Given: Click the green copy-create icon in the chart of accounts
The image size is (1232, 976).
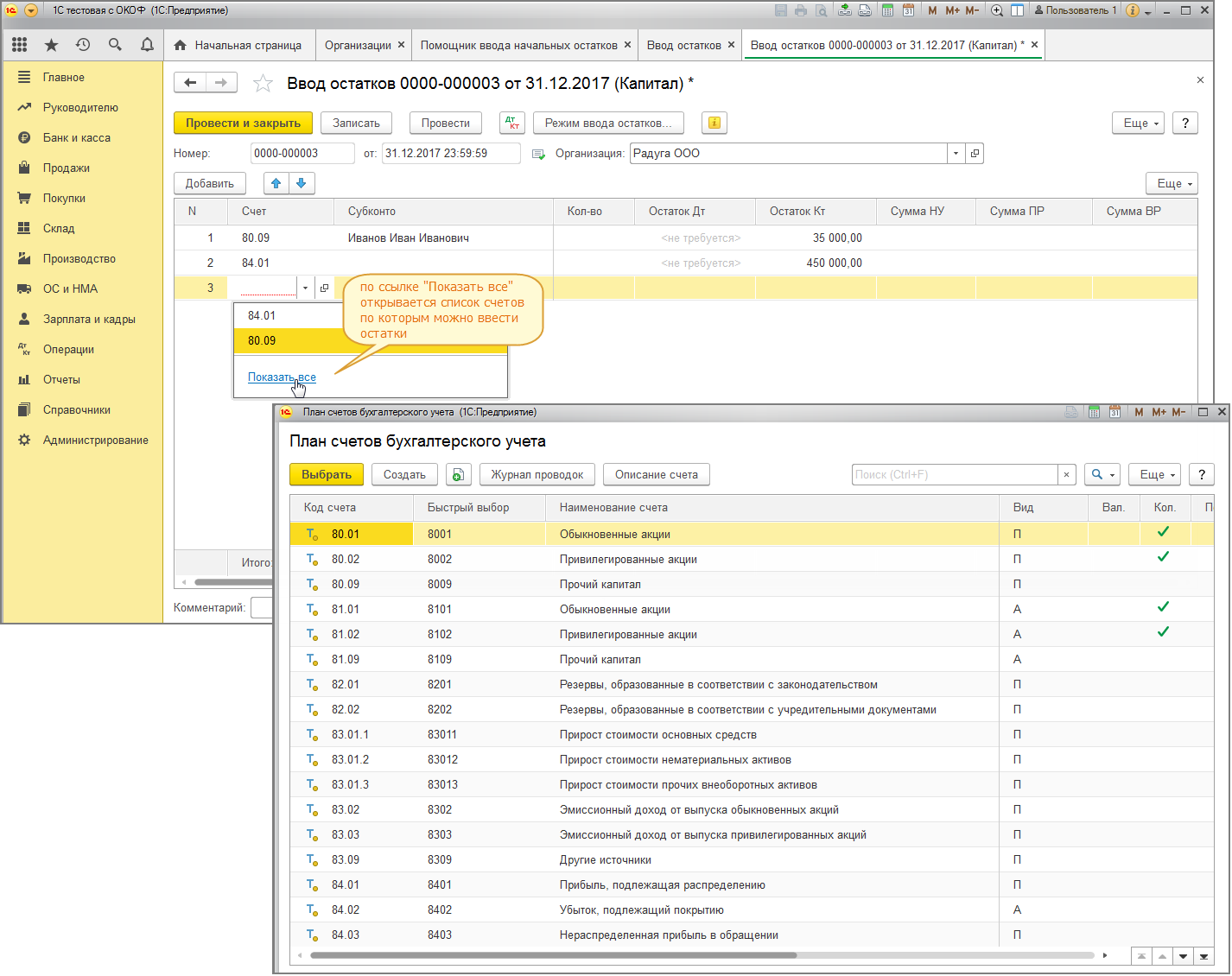Looking at the screenshot, I should coord(459,474).
